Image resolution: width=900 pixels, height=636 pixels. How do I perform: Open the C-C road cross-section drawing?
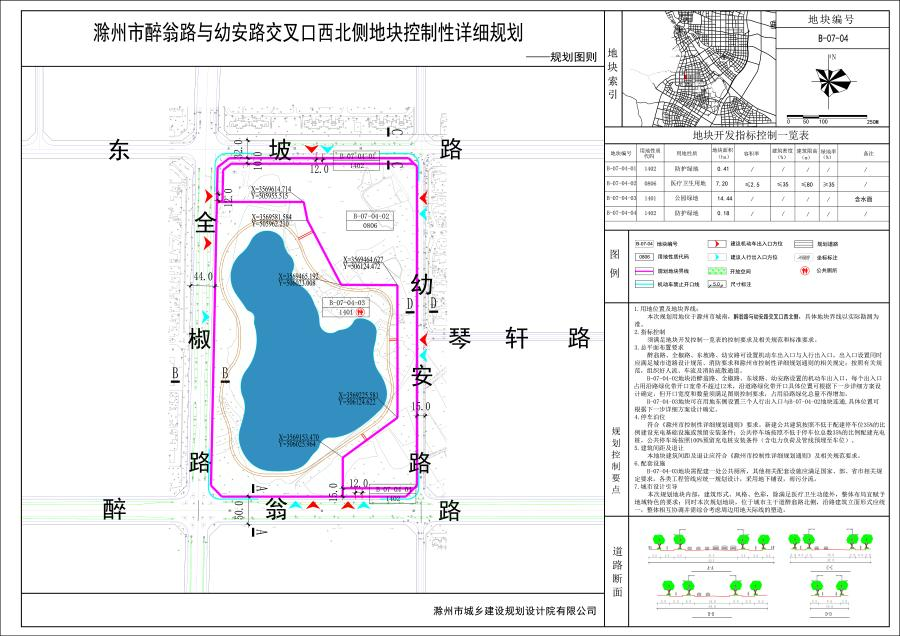[x=829, y=551]
